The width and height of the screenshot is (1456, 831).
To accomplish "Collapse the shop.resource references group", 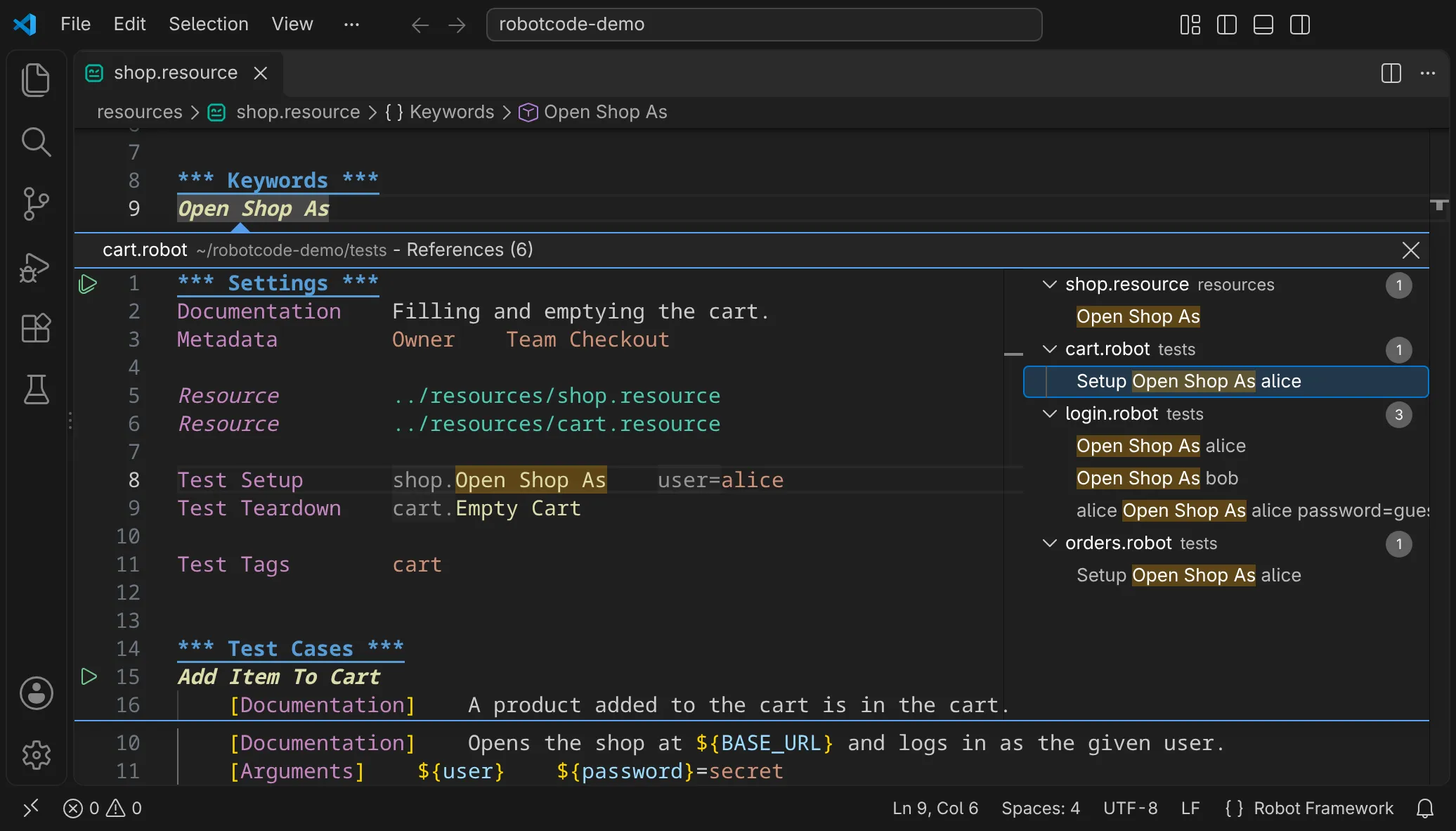I will [x=1049, y=285].
